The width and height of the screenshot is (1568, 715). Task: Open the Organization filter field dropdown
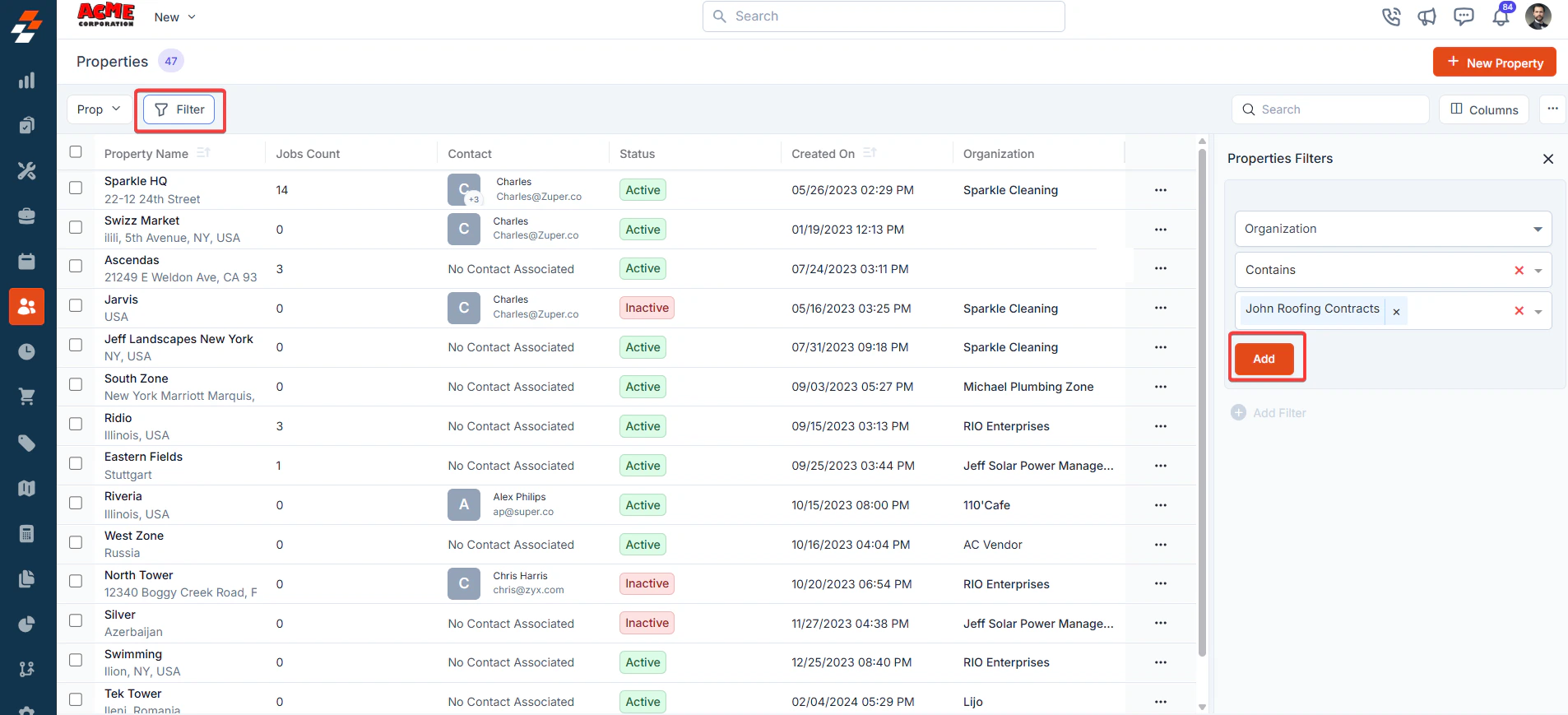tap(1393, 229)
